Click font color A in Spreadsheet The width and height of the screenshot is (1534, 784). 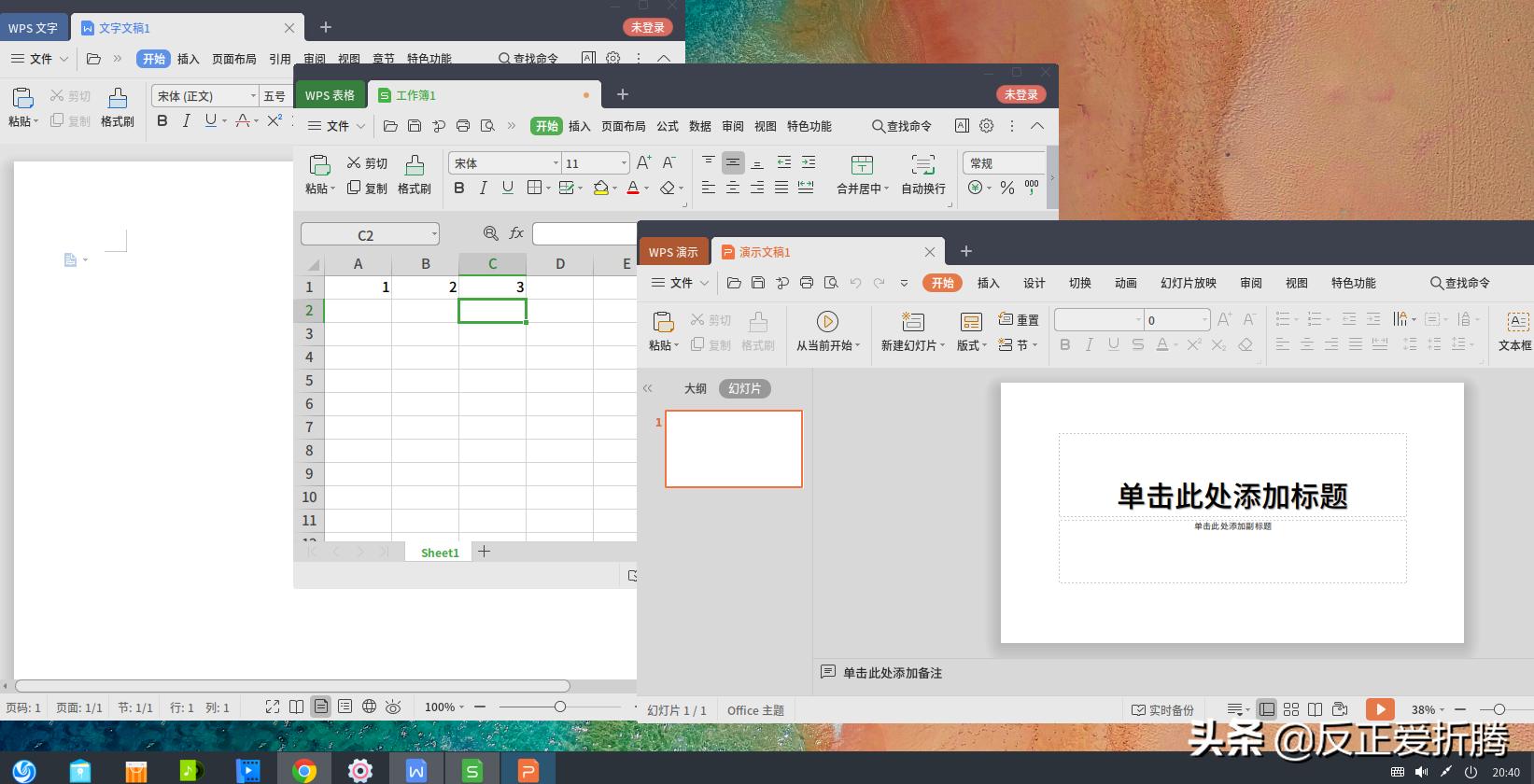(633, 188)
